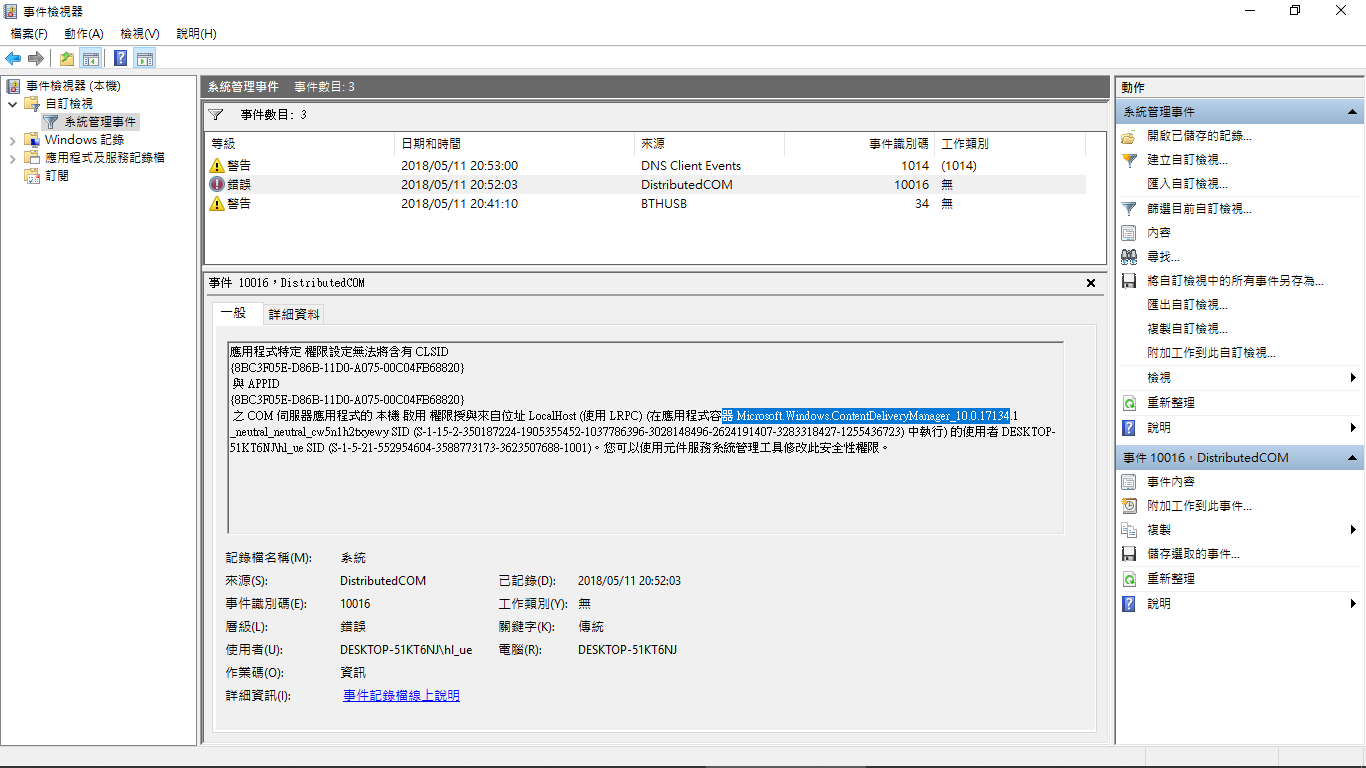This screenshot has width=1366, height=768.
Task: Select the 訂閱 tree item
Action: [57, 176]
